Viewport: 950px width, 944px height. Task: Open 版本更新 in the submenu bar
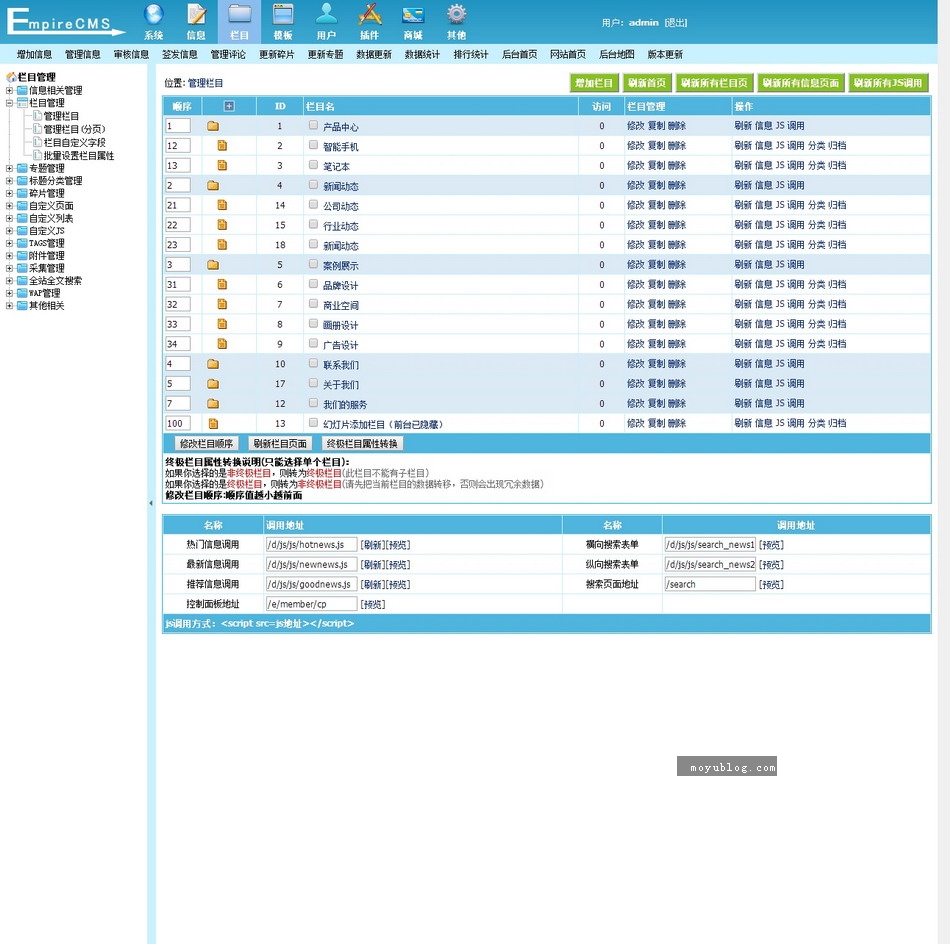pos(665,55)
